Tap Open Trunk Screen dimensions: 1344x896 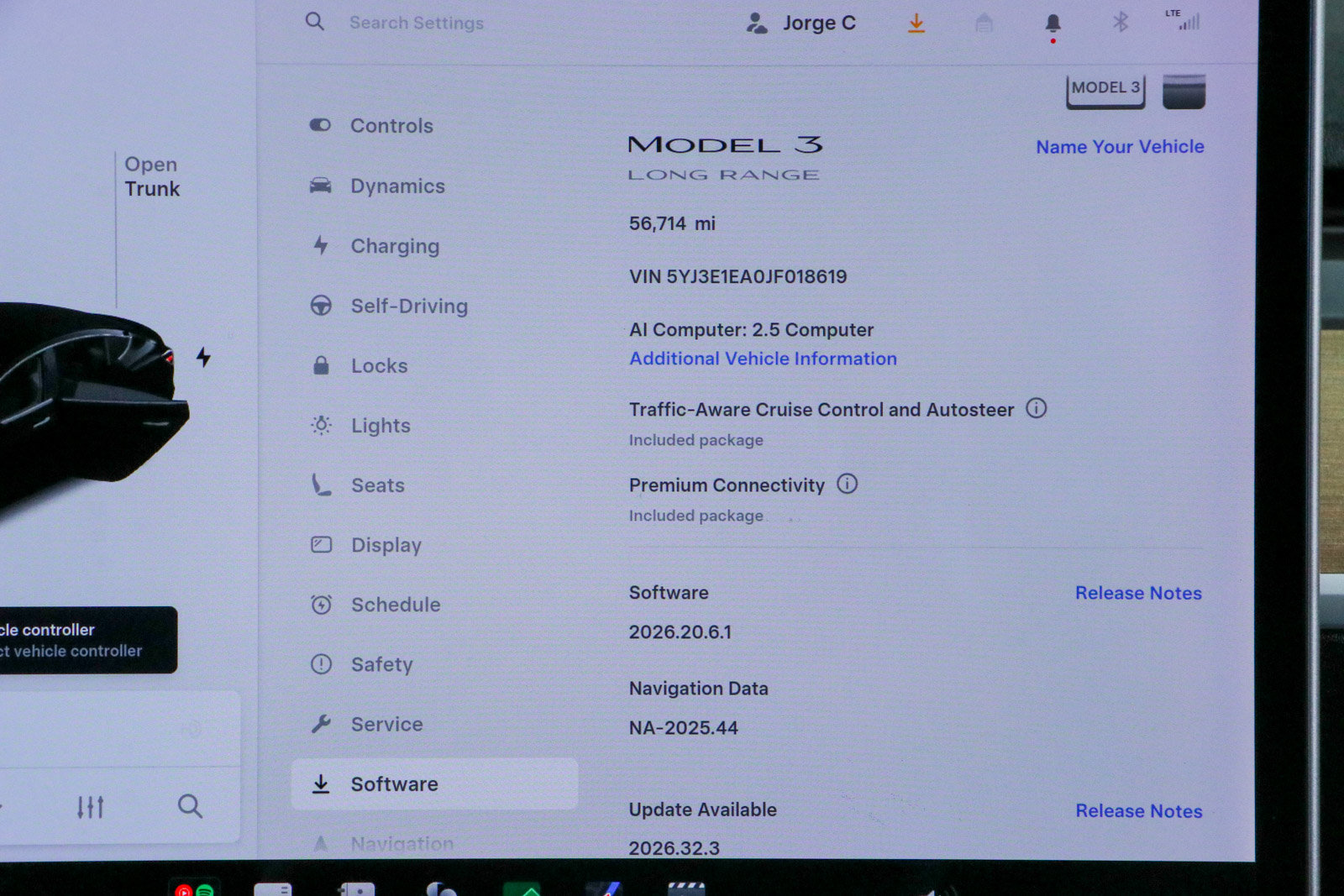point(152,176)
